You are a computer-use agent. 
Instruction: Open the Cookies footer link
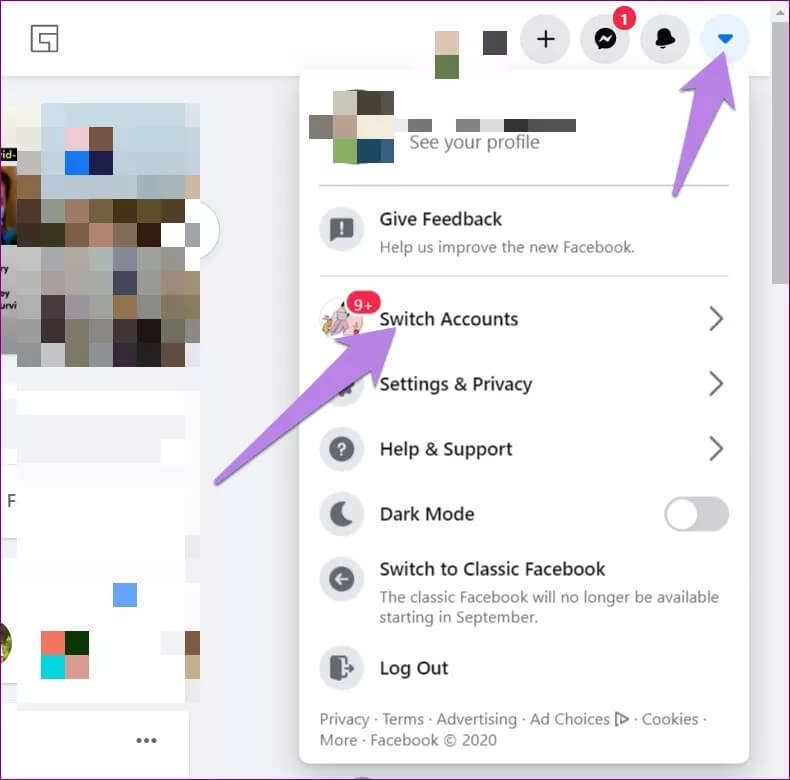670,719
